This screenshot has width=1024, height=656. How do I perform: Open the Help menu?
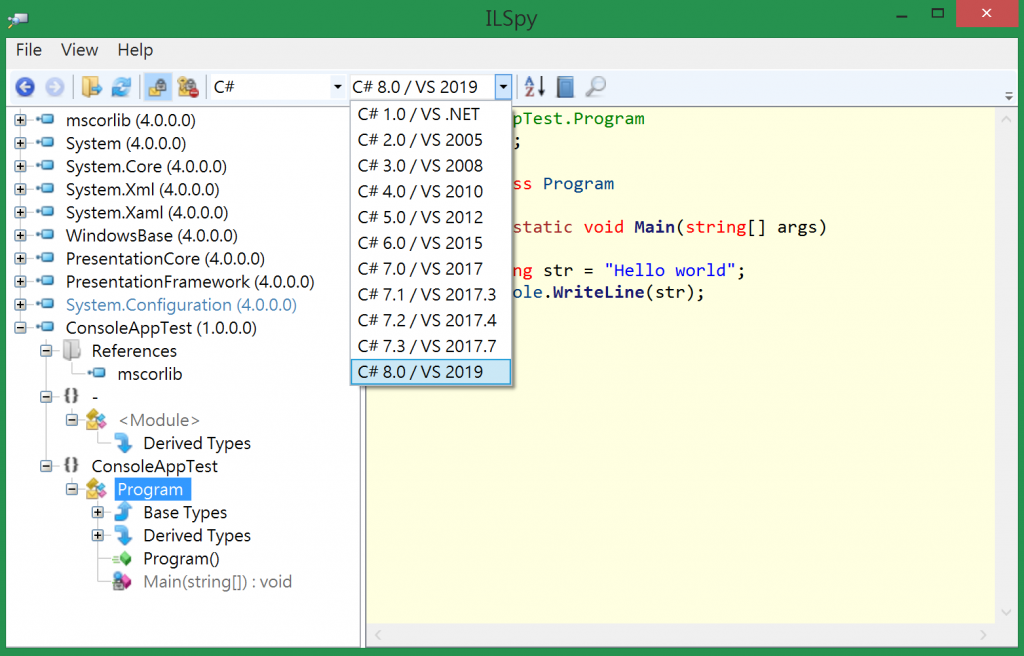[x=135, y=50]
